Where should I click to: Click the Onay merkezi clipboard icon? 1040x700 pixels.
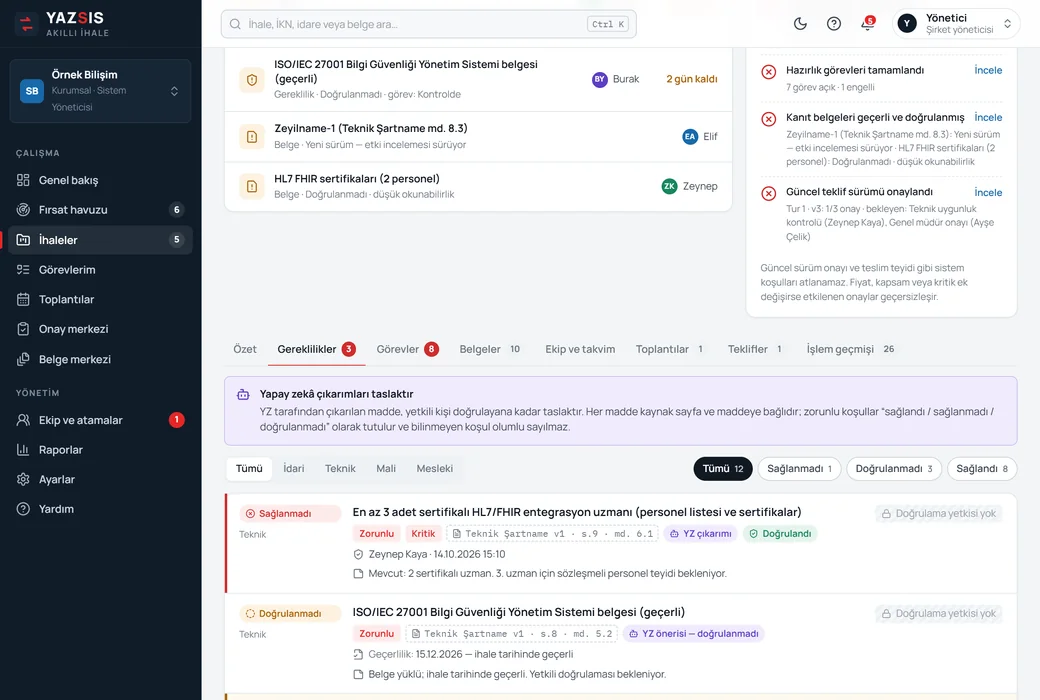[x=23, y=329]
